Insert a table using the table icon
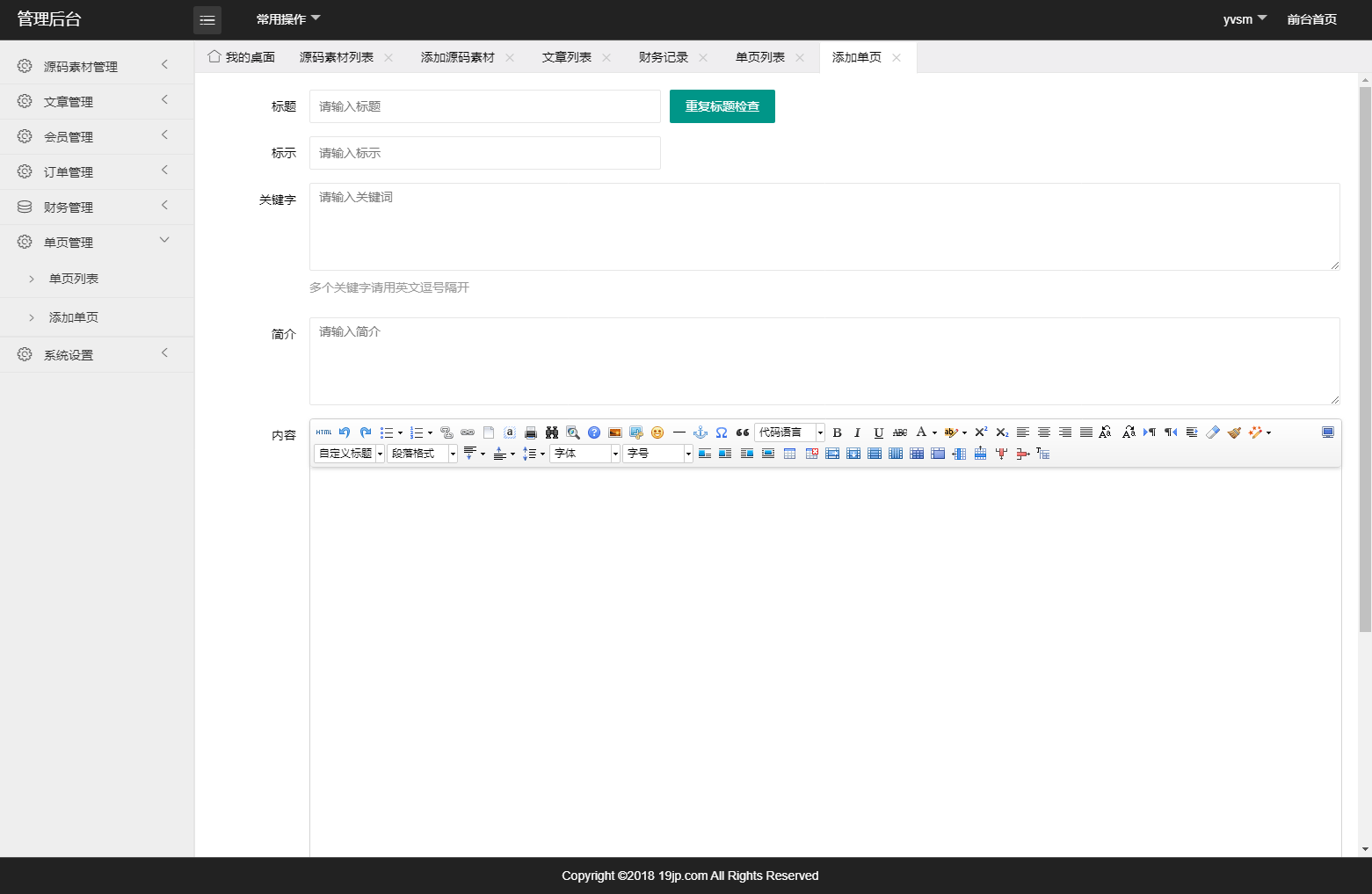1372x894 pixels. pos(789,454)
